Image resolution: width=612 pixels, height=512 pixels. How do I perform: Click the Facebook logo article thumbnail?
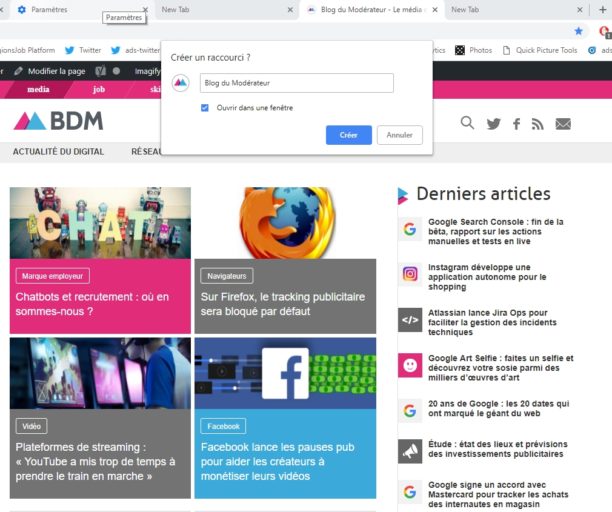point(285,373)
